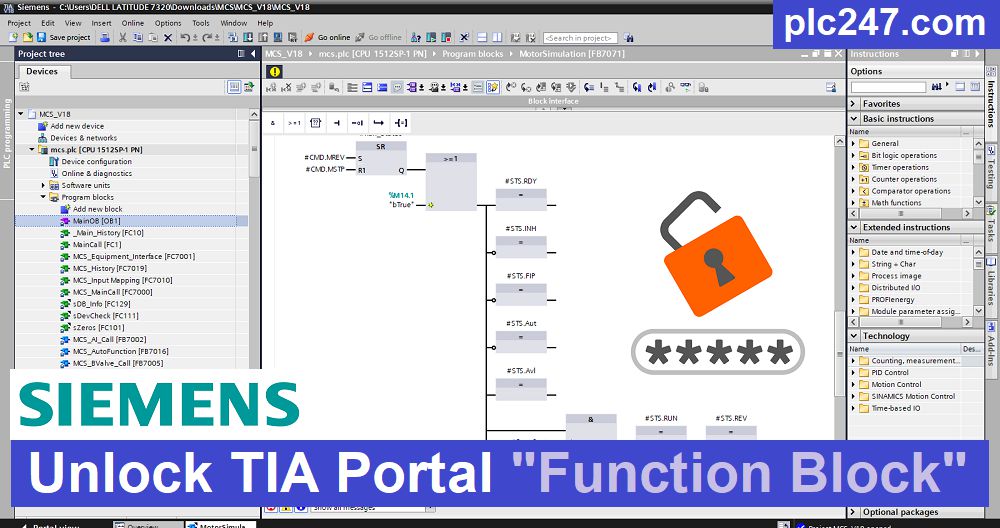Click the Delete X icon
The image size is (1000, 528).
[x=168, y=38]
